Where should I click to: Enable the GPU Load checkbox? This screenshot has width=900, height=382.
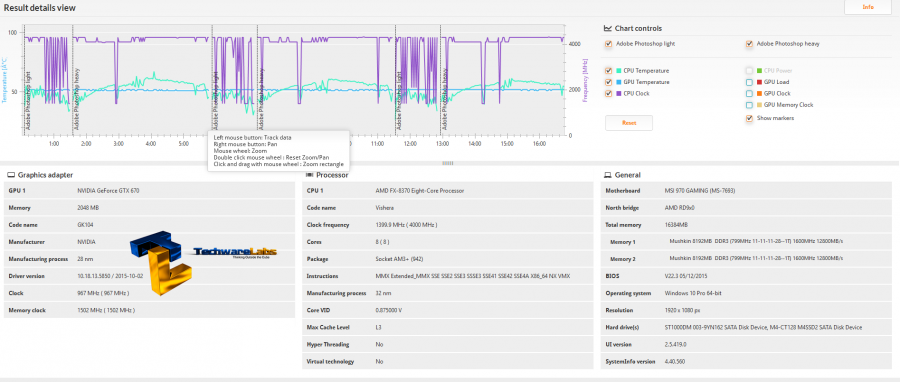749,82
